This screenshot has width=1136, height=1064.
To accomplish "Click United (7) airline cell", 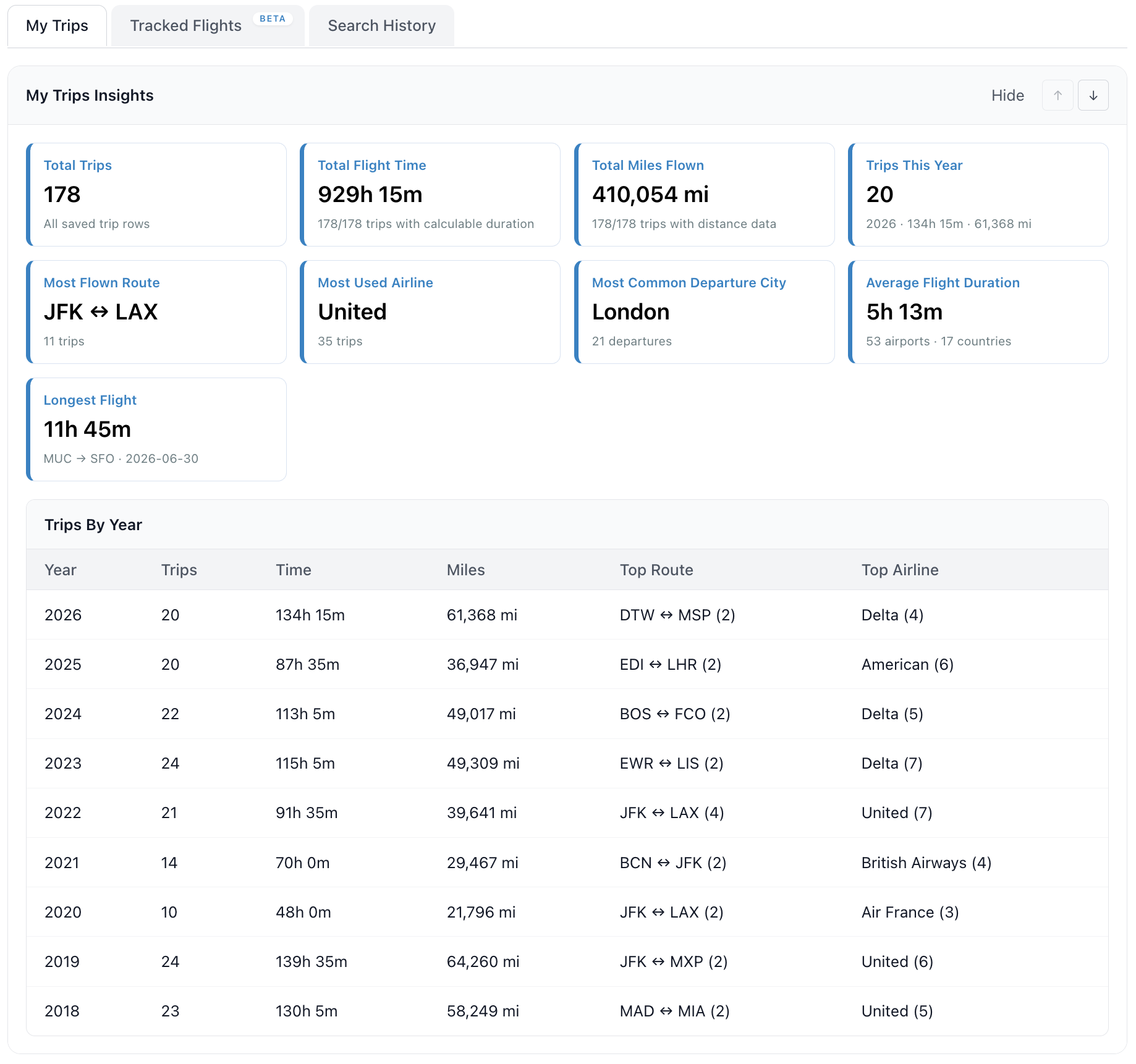I will click(x=897, y=813).
